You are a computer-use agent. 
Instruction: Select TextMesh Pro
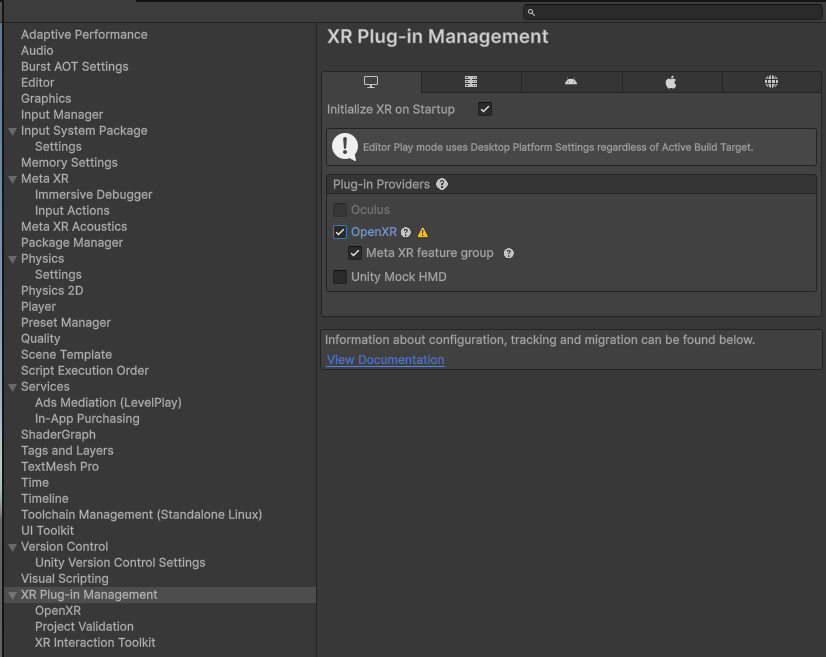(x=60, y=467)
